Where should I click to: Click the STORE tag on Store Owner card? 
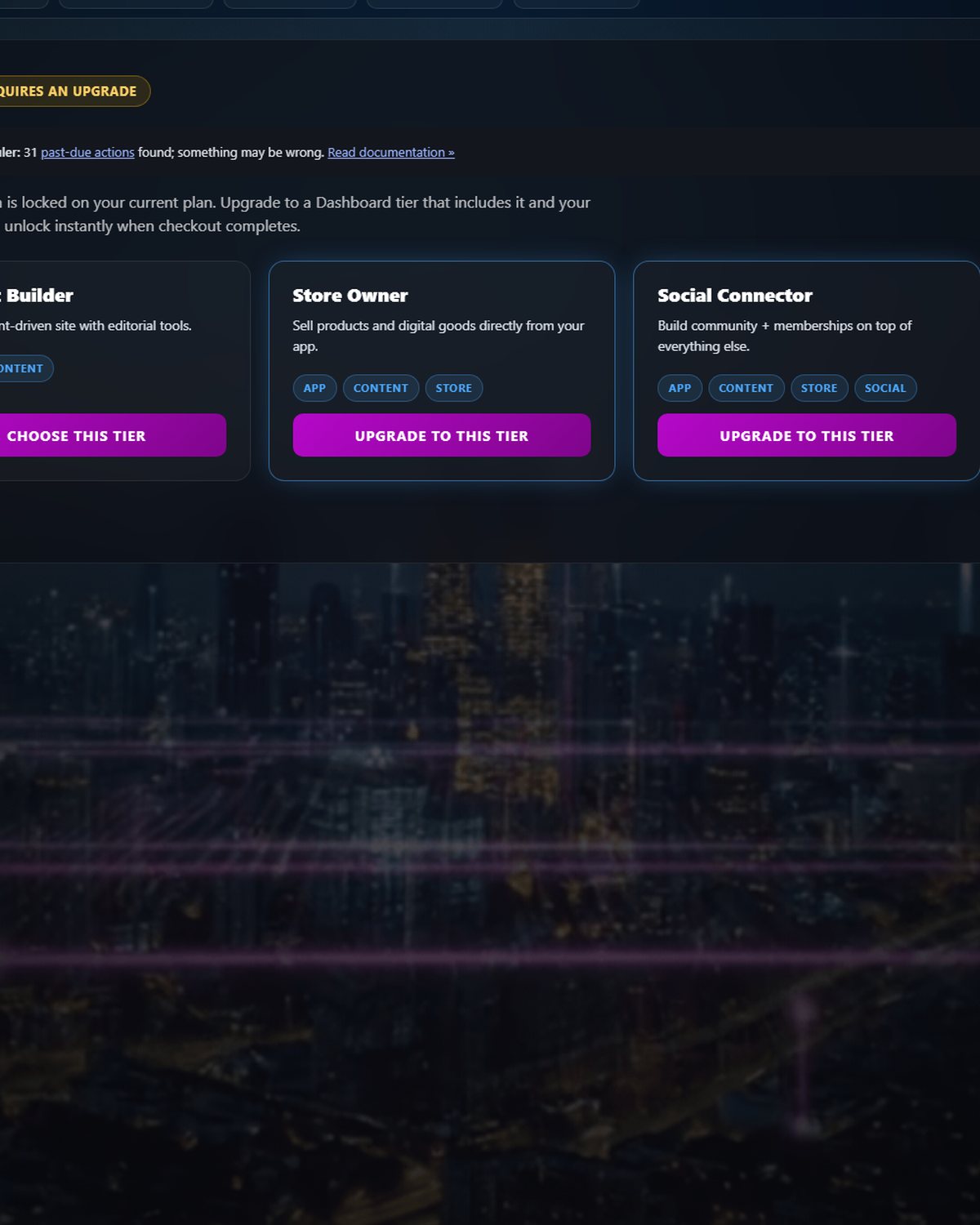point(454,388)
